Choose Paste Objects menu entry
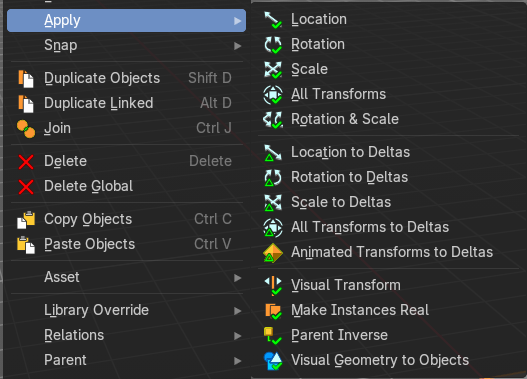This screenshot has height=379, width=527. pyautogui.click(x=126, y=244)
